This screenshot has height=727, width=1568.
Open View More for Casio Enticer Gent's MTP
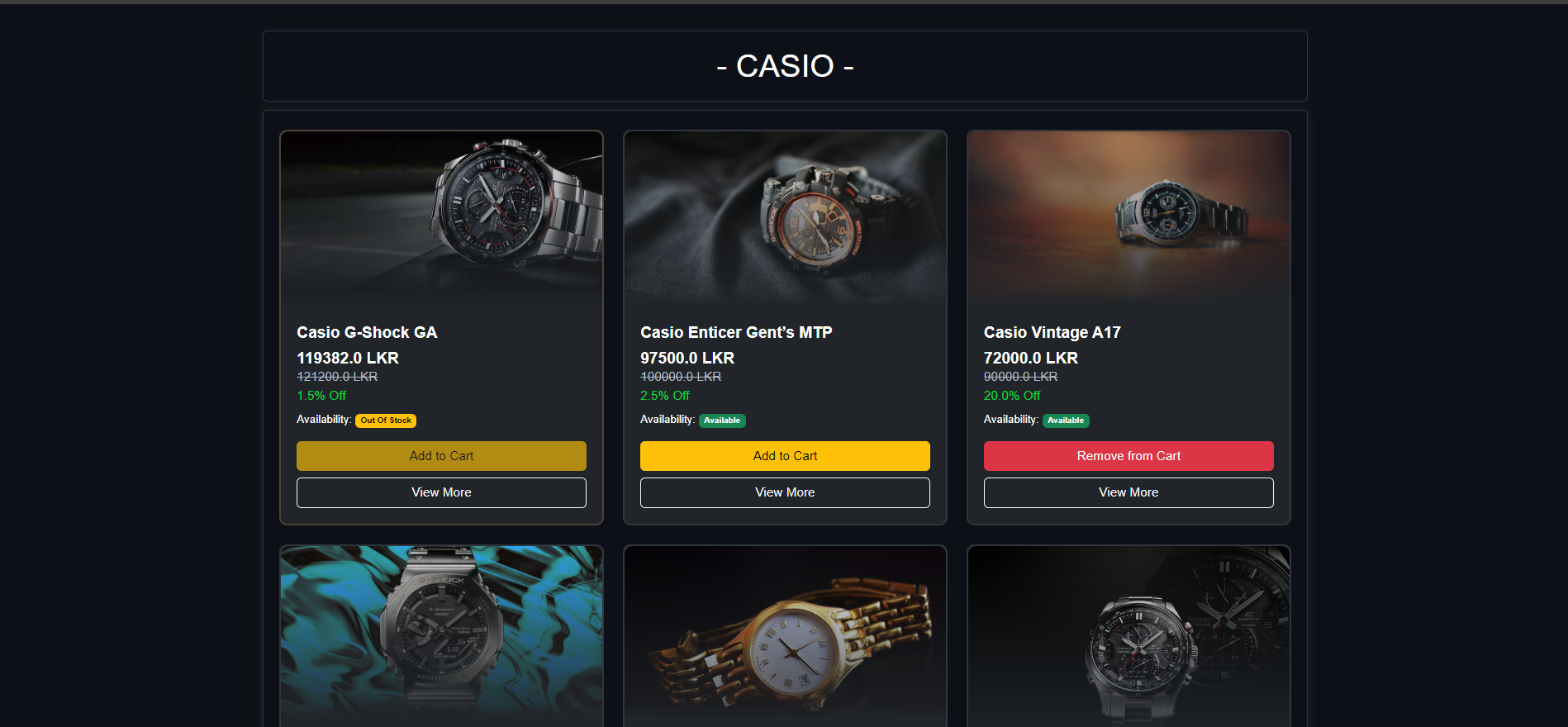[x=785, y=492]
